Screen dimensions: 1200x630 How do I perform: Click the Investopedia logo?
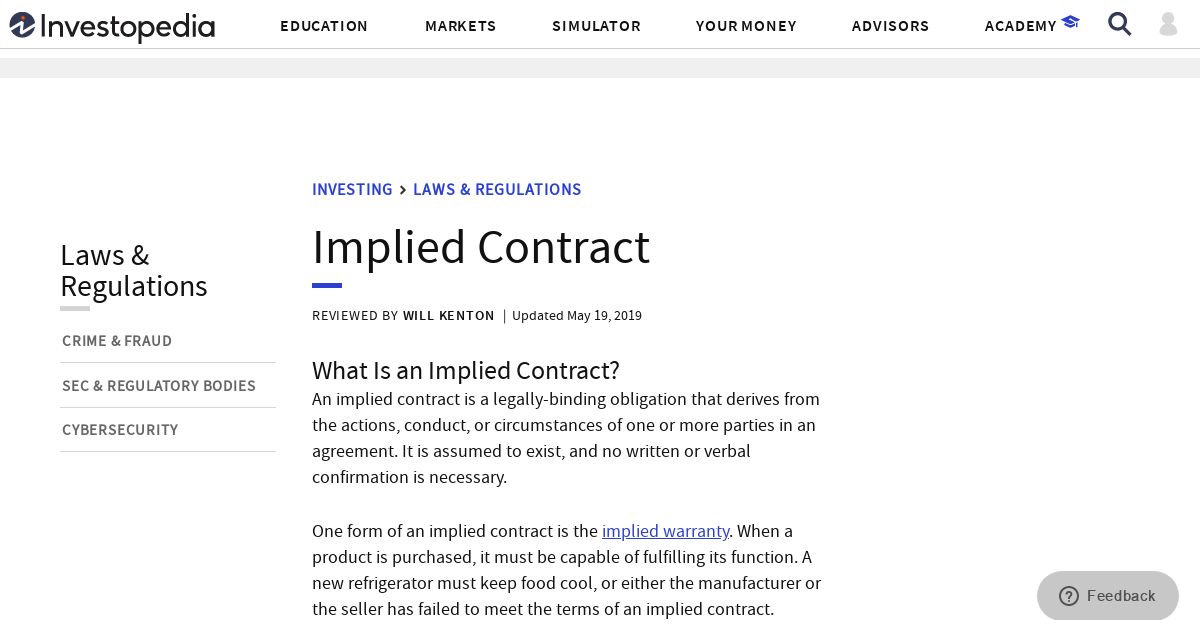tap(112, 26)
